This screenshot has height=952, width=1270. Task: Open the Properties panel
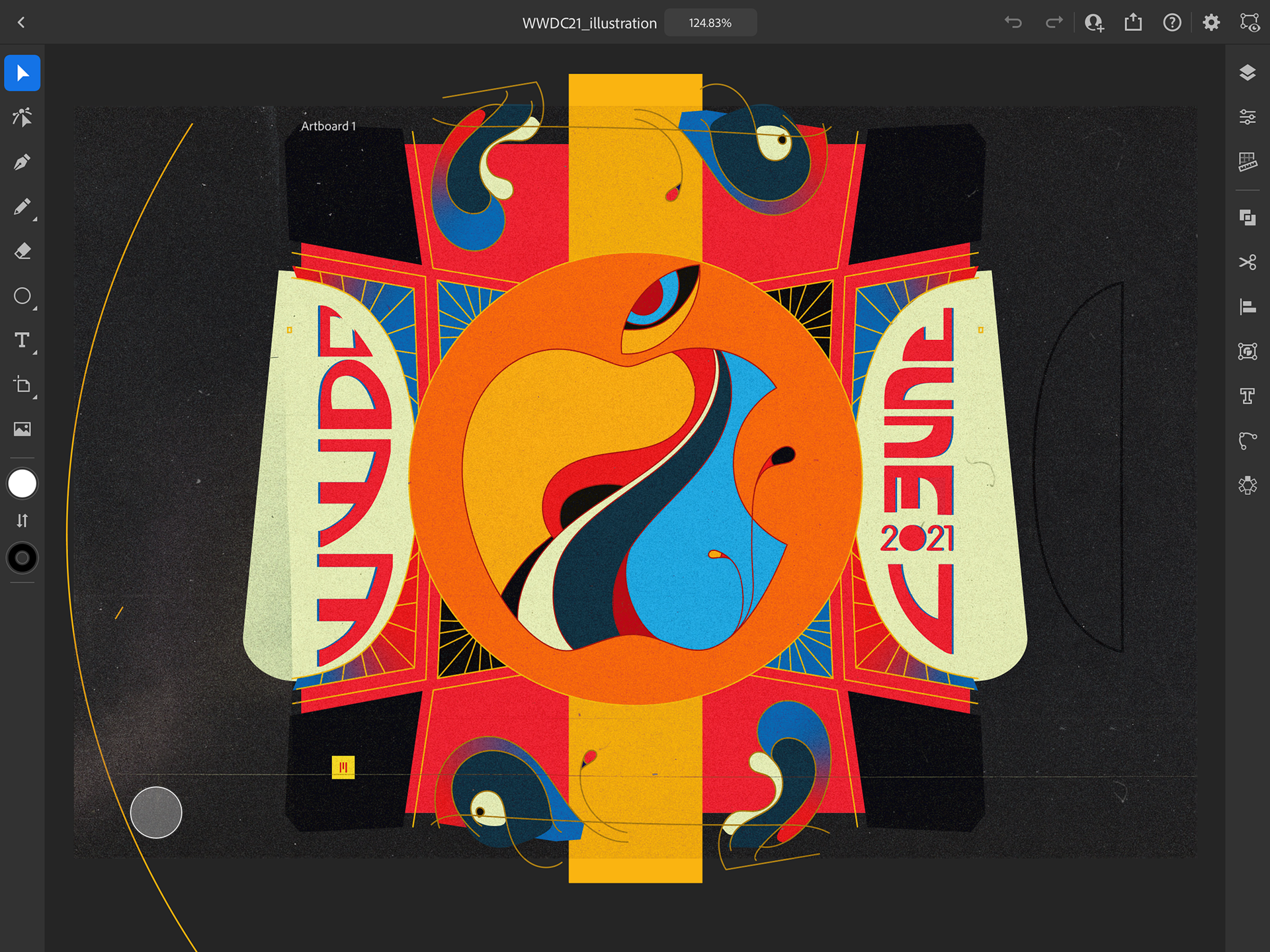(x=1247, y=118)
